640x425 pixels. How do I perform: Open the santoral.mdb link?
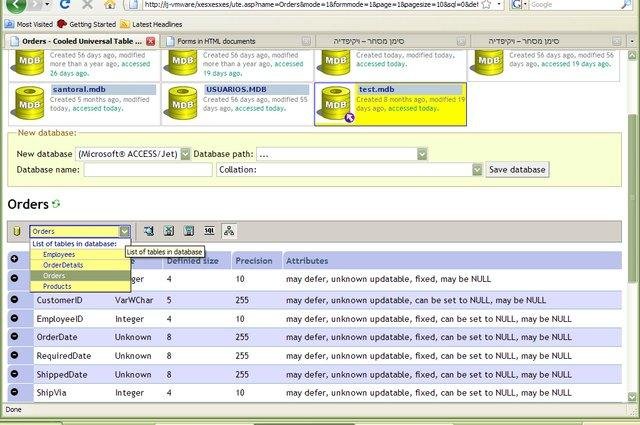(x=79, y=89)
